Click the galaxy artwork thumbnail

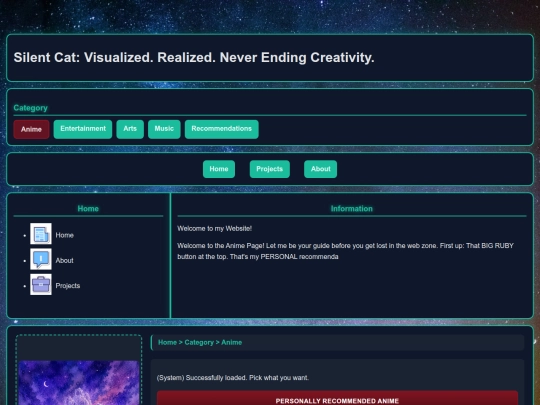pyautogui.click(x=79, y=383)
